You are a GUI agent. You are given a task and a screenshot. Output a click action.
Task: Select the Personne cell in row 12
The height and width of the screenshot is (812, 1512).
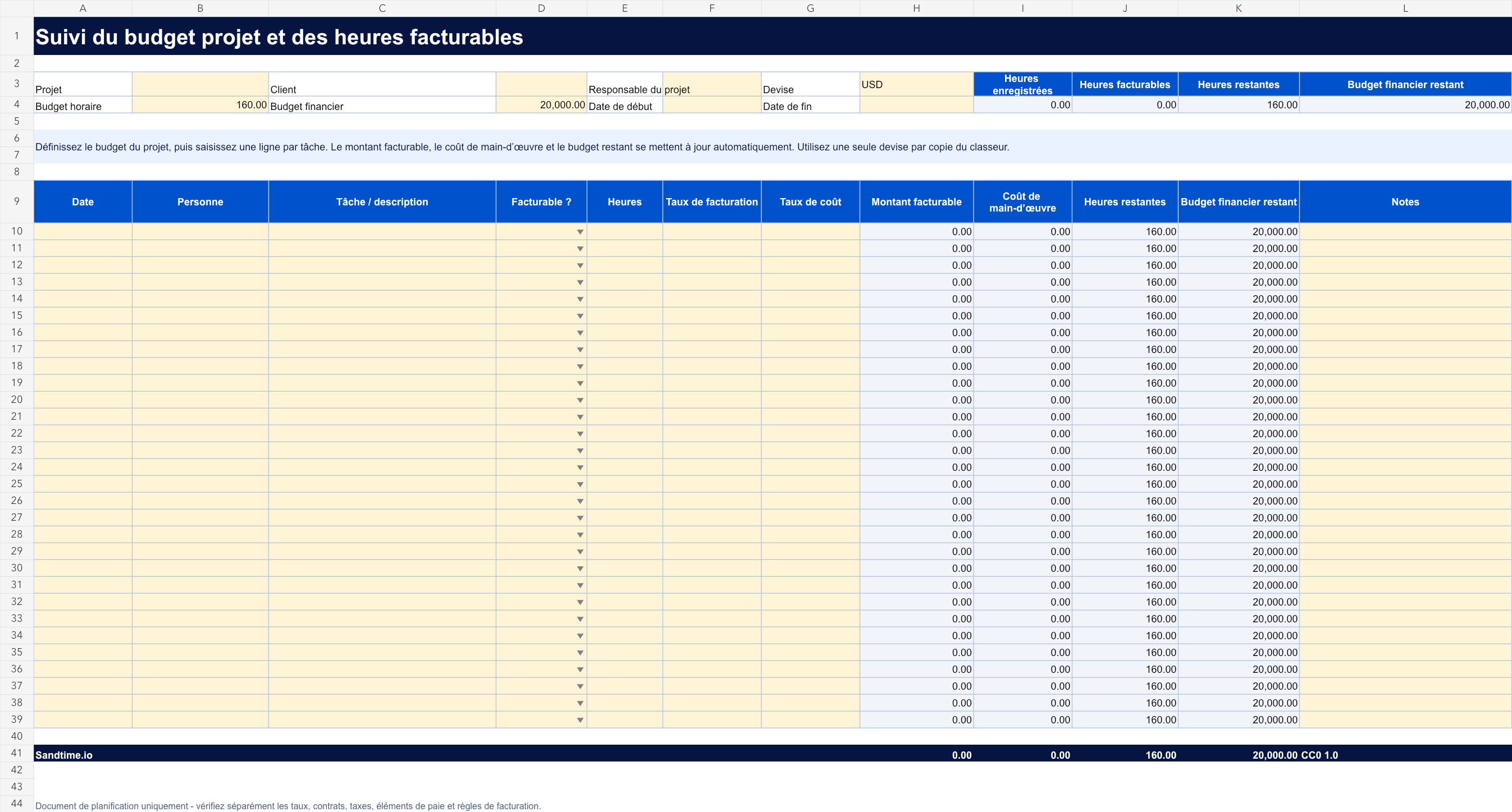click(200, 265)
